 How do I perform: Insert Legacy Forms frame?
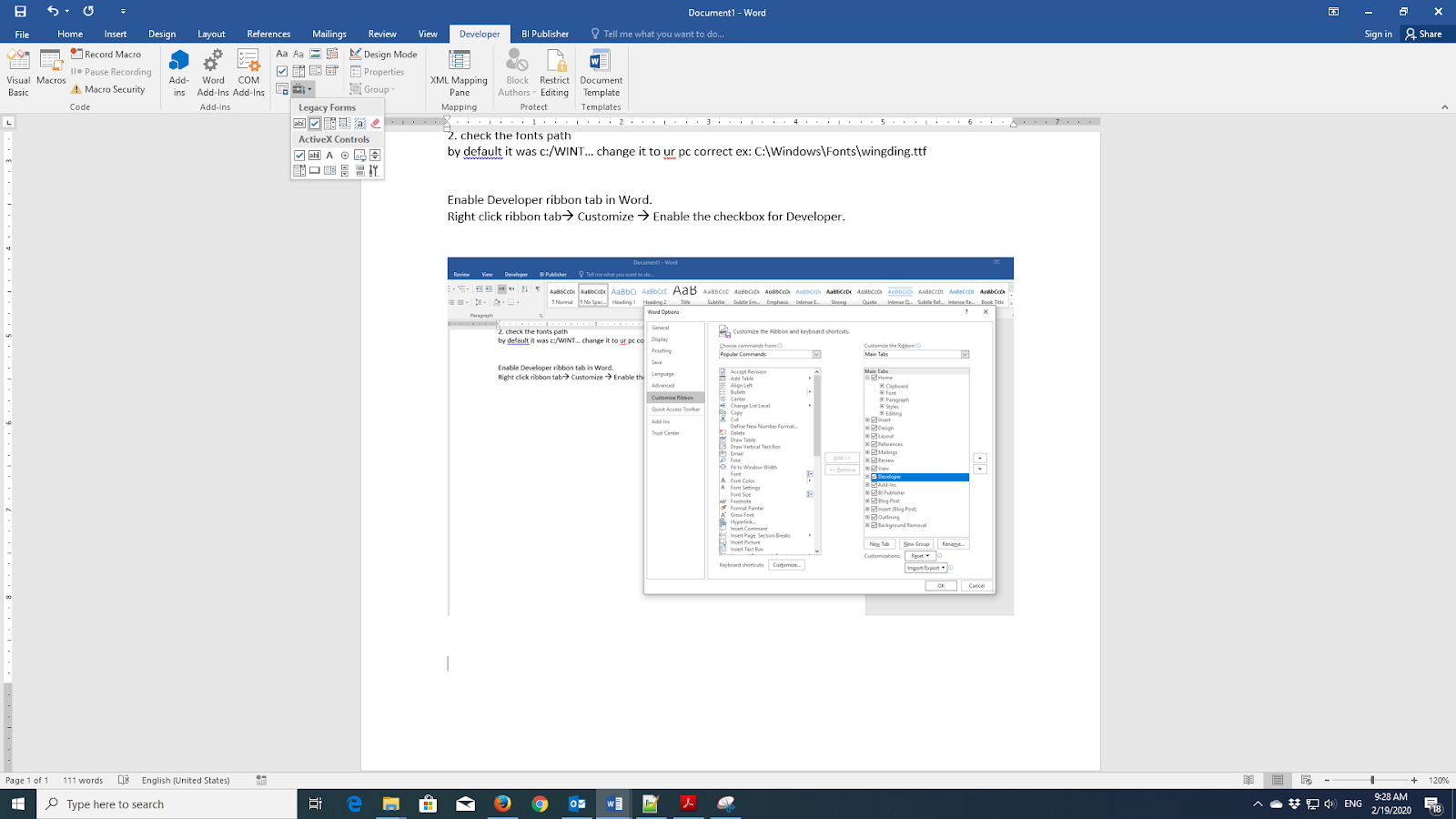(345, 123)
